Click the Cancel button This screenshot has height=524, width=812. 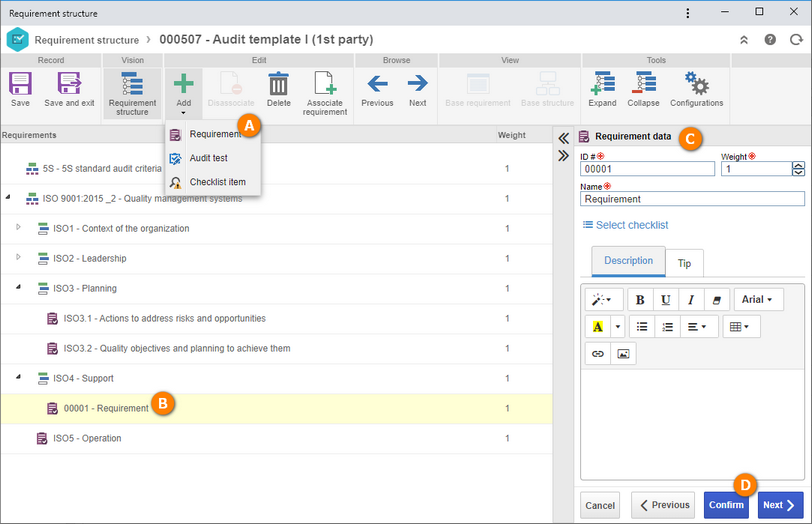click(600, 505)
